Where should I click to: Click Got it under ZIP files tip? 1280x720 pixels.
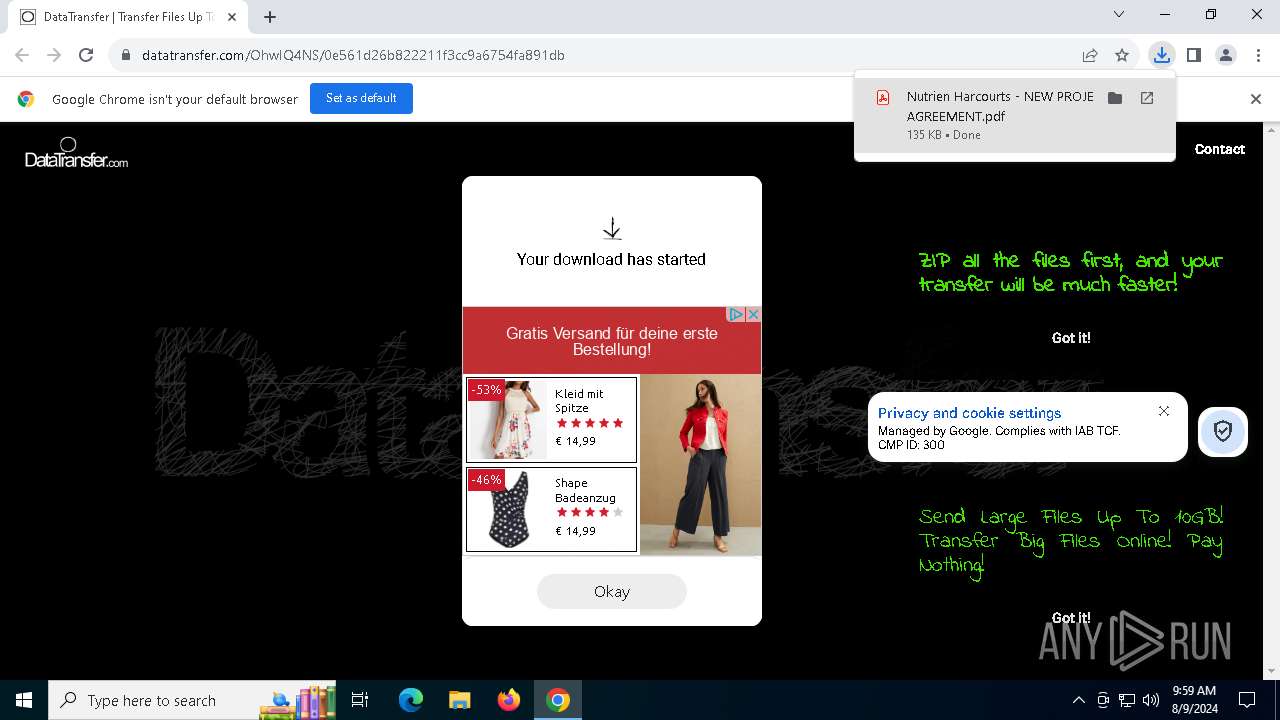pos(1071,338)
